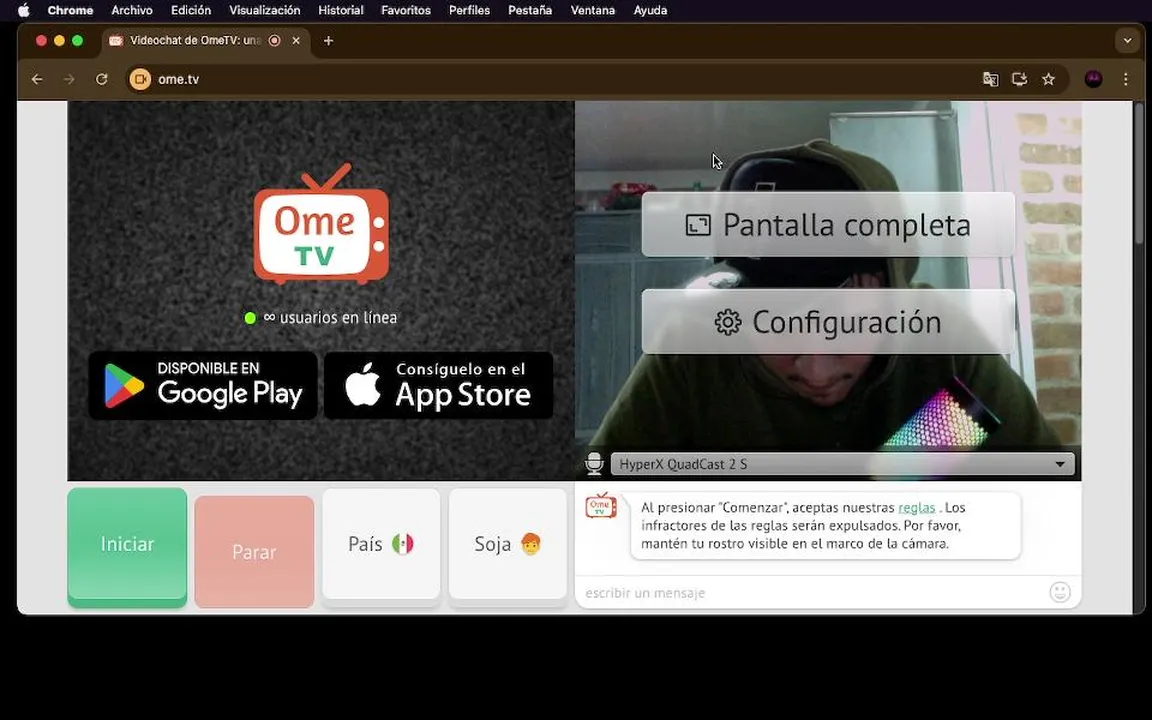Reload the ome.tv page

tap(101, 79)
